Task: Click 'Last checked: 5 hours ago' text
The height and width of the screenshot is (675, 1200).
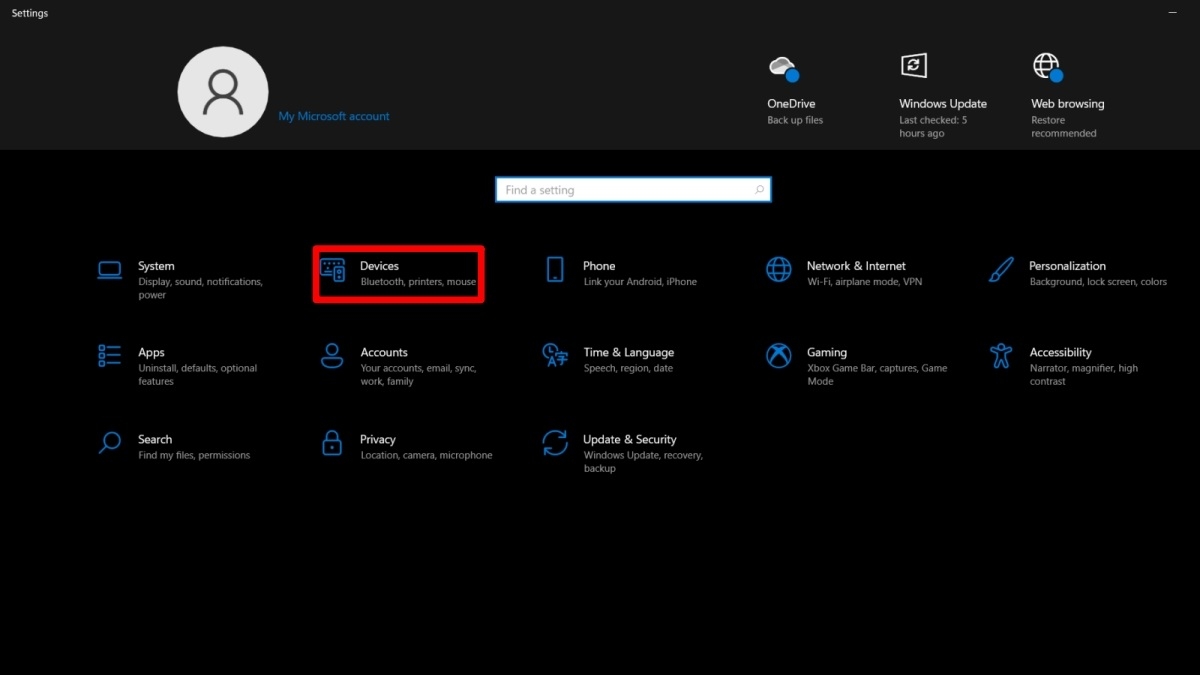Action: tap(933, 127)
